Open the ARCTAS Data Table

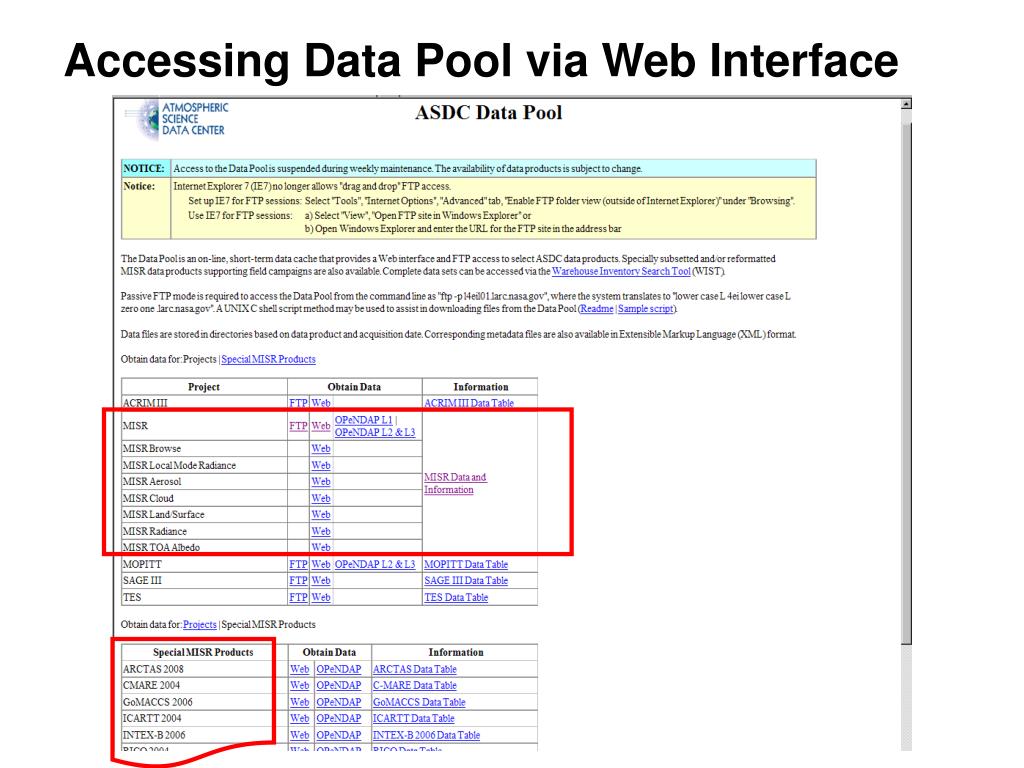415,669
